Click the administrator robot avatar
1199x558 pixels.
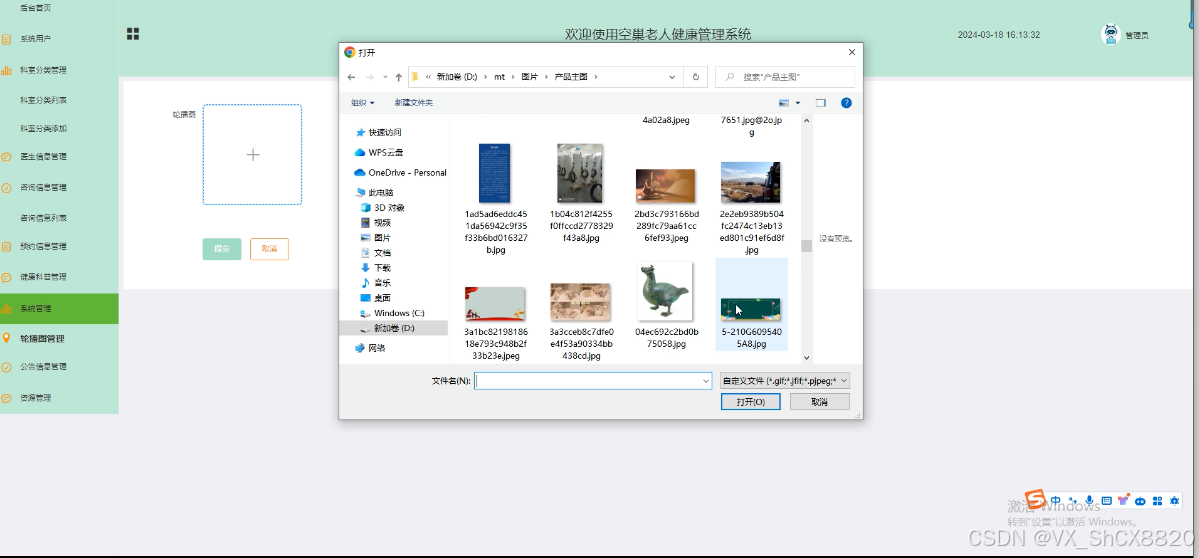tap(1110, 34)
